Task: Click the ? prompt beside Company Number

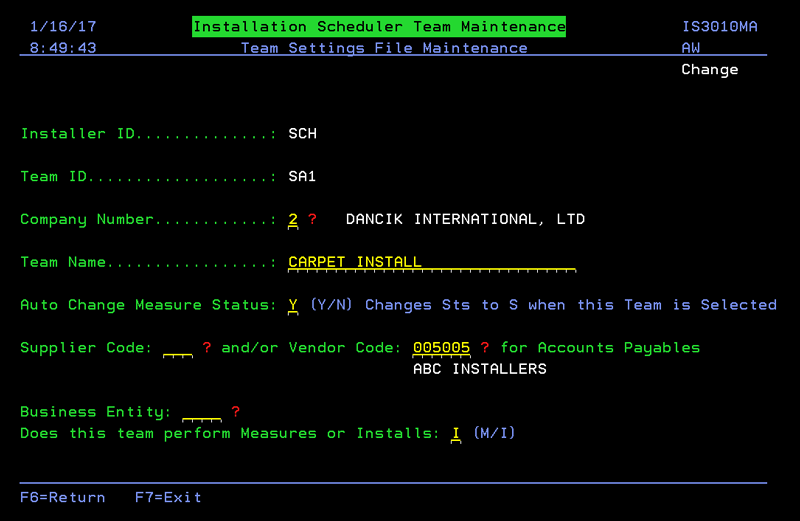Action: click(312, 220)
